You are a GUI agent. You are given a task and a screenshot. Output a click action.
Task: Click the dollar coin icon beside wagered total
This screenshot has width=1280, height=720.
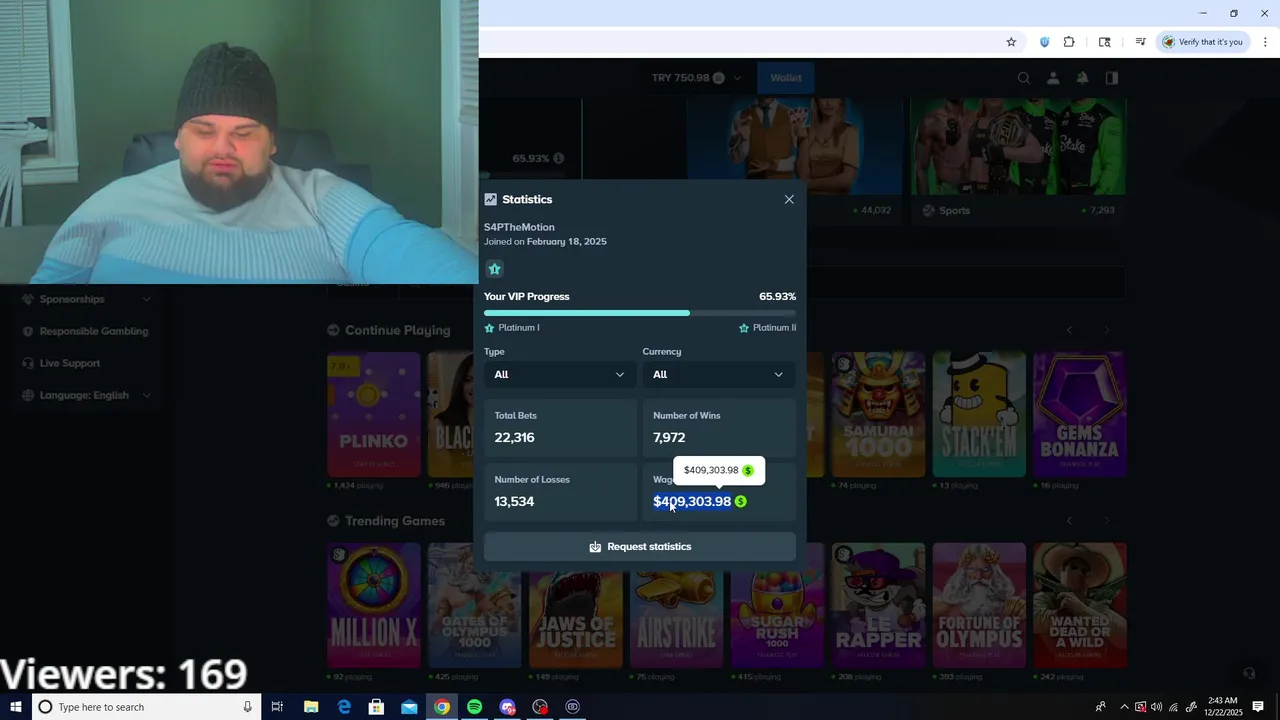point(740,501)
